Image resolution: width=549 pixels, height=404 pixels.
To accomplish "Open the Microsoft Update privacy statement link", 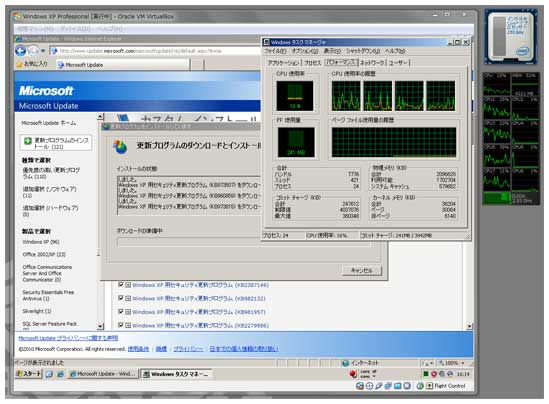I will coord(68,338).
